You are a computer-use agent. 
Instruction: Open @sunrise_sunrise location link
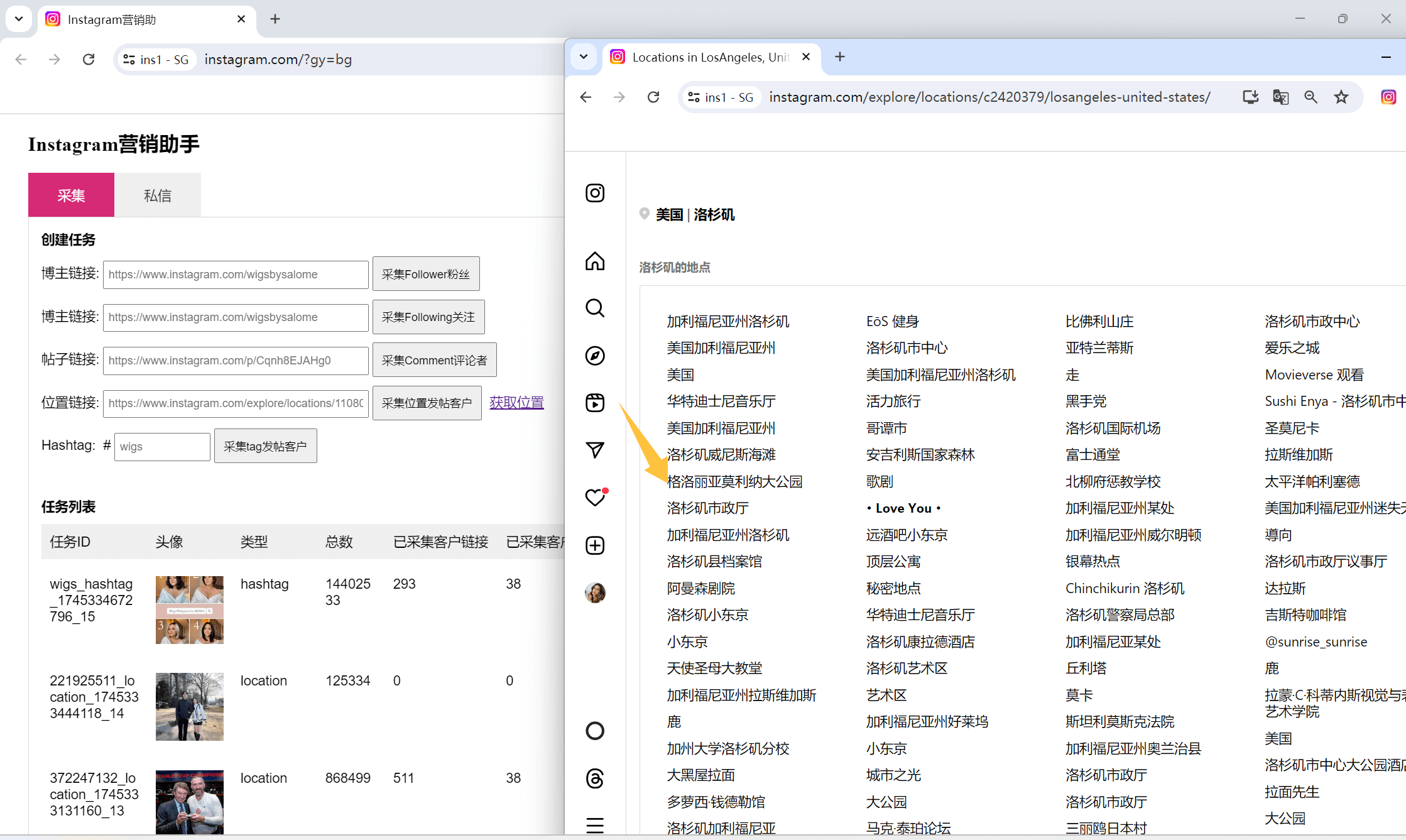(x=1316, y=641)
